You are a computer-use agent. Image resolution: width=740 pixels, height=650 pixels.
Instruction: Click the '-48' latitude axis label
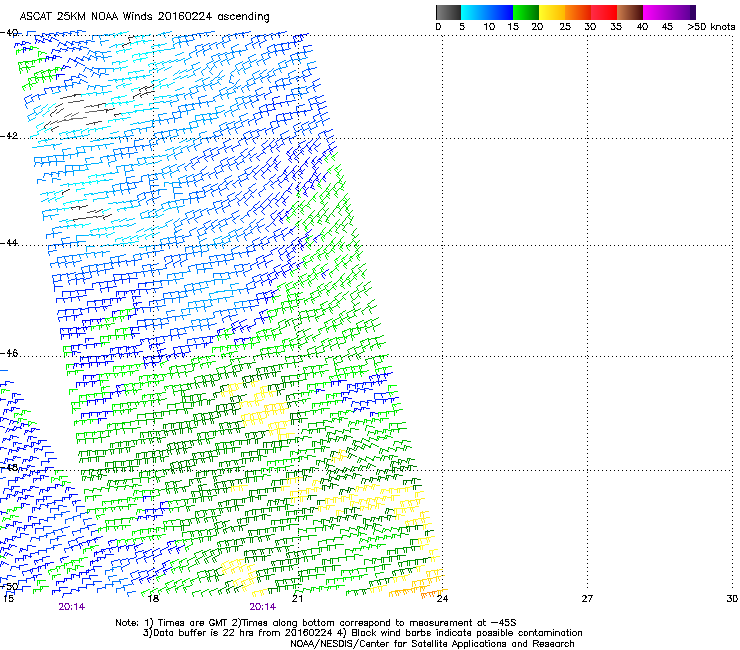[9, 467]
